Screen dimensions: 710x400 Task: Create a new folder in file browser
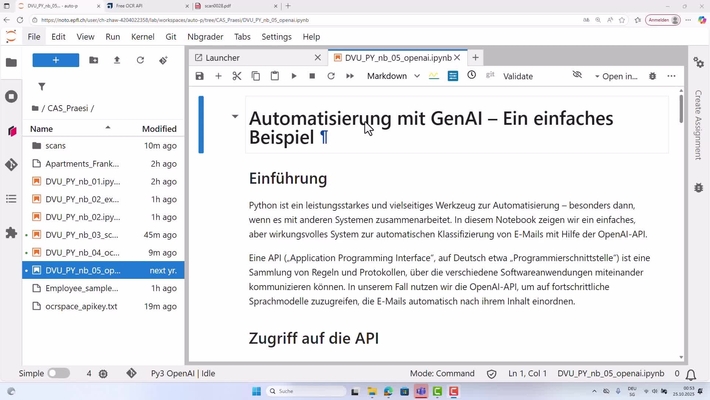tap(94, 60)
